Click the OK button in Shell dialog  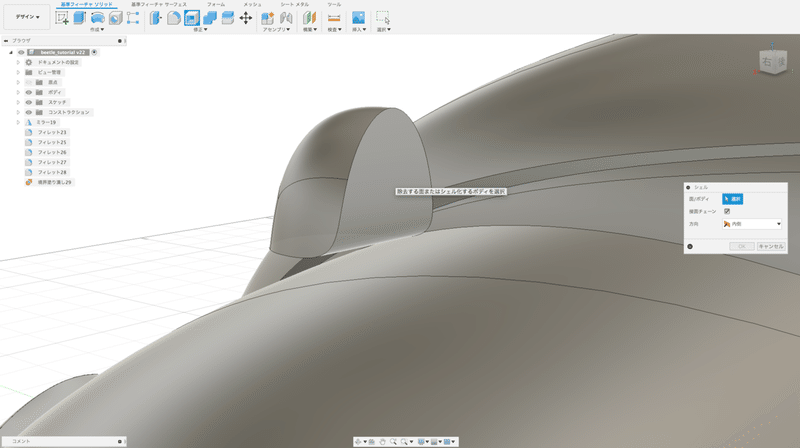coord(742,246)
